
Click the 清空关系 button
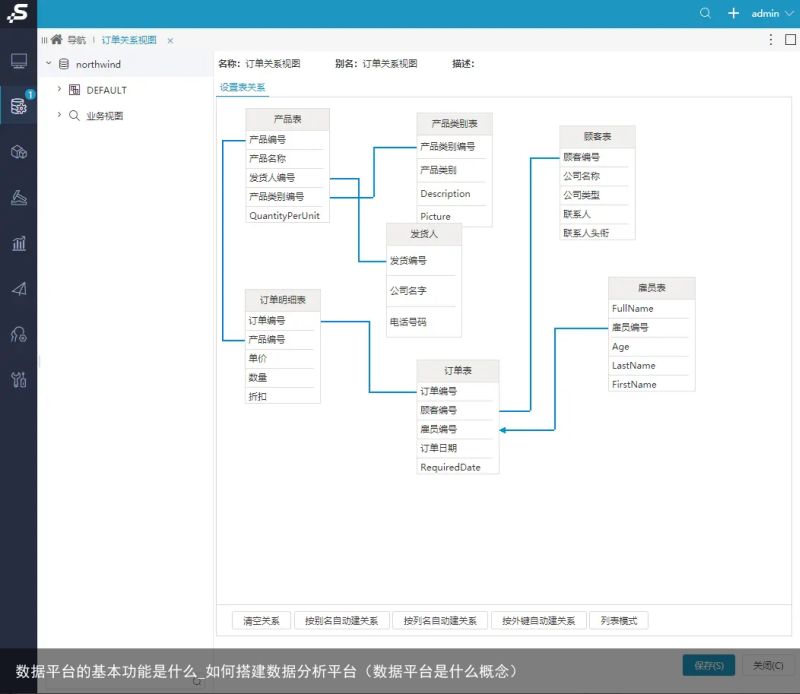(261, 621)
